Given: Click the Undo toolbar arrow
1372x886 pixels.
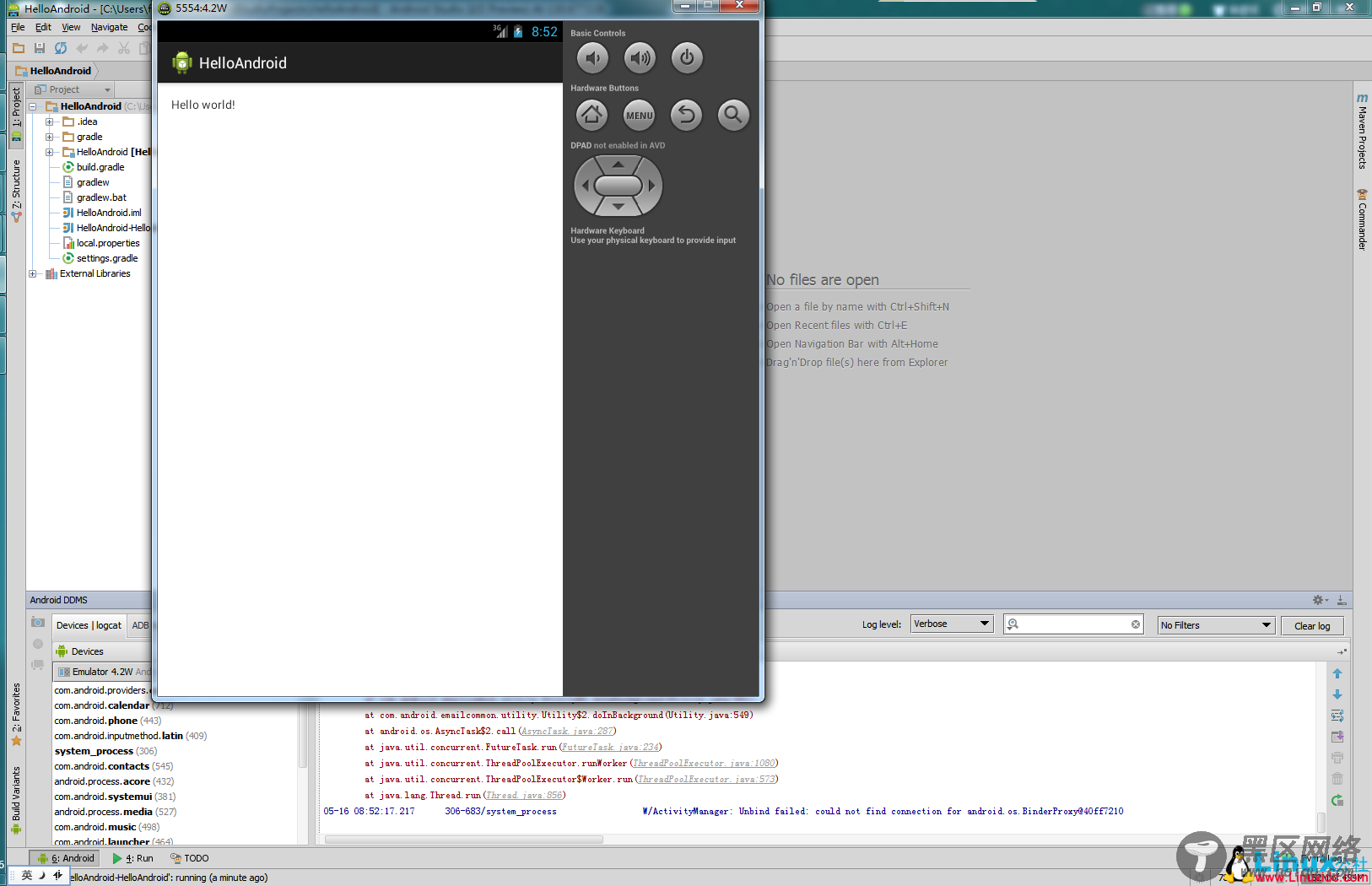Looking at the screenshot, I should [x=82, y=48].
